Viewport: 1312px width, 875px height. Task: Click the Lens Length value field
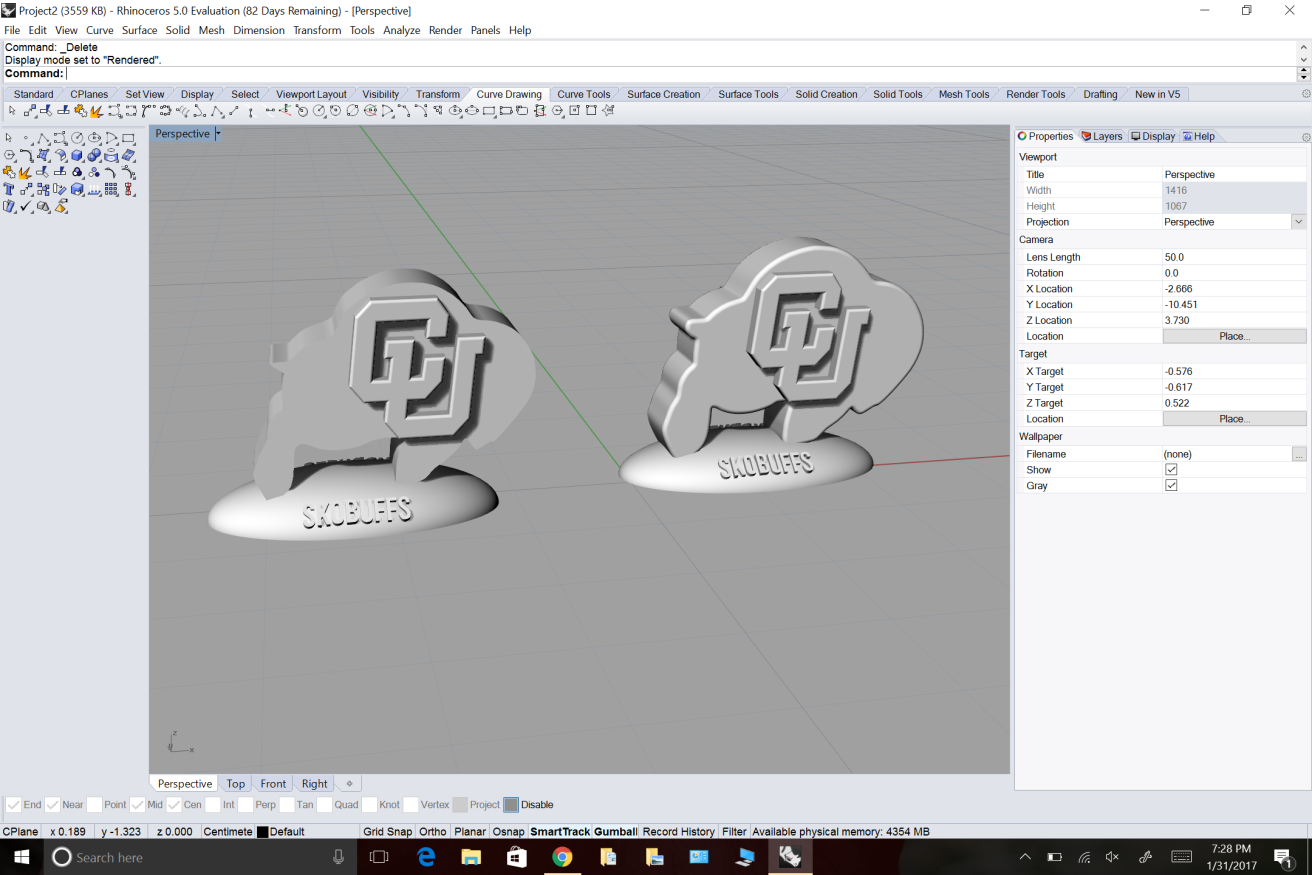point(1234,257)
